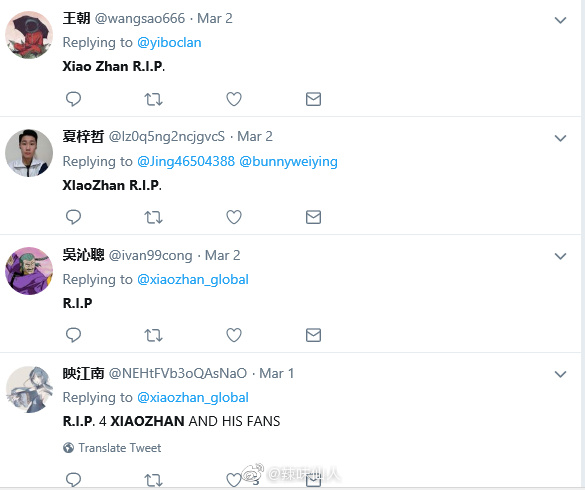Like the tweet by lz0q5ng2ncjgvcS

(x=234, y=217)
